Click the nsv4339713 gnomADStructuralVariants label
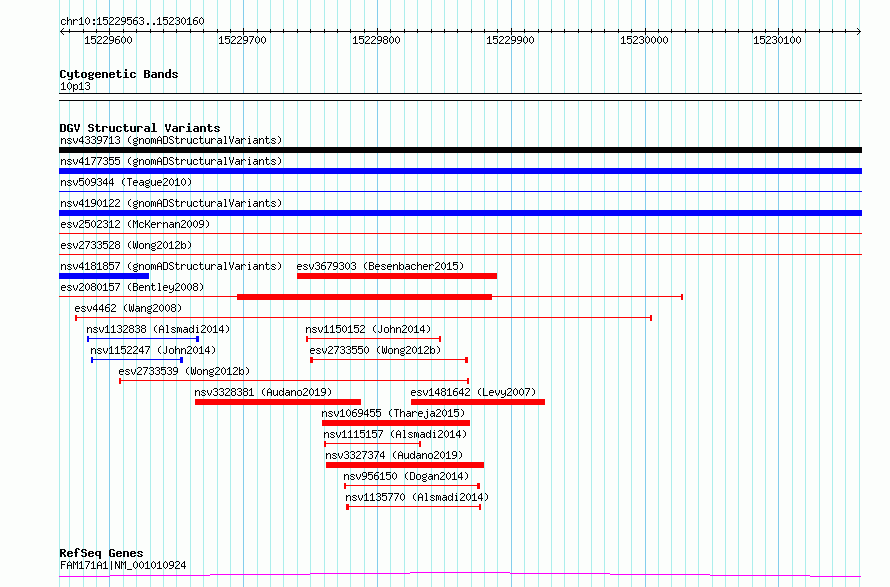The width and height of the screenshot is (890, 587). 171,140
